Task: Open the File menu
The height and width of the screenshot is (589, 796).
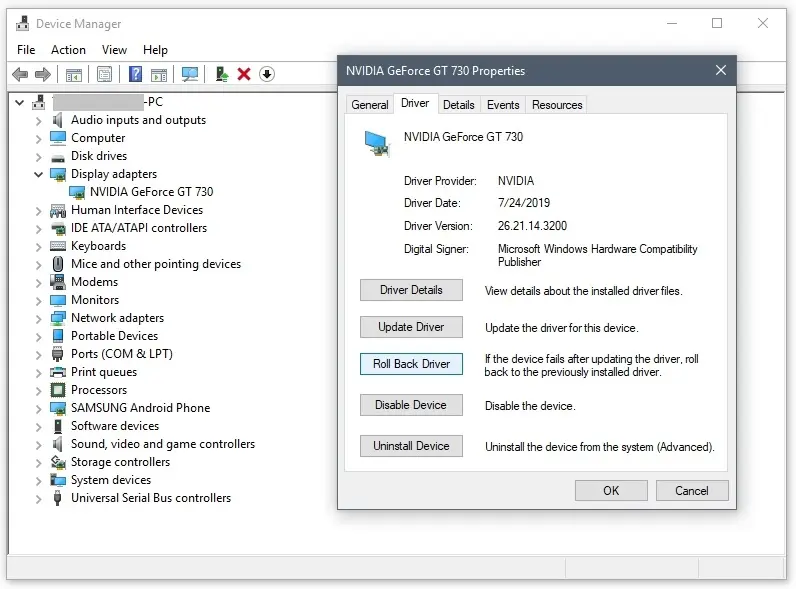Action: (x=26, y=50)
